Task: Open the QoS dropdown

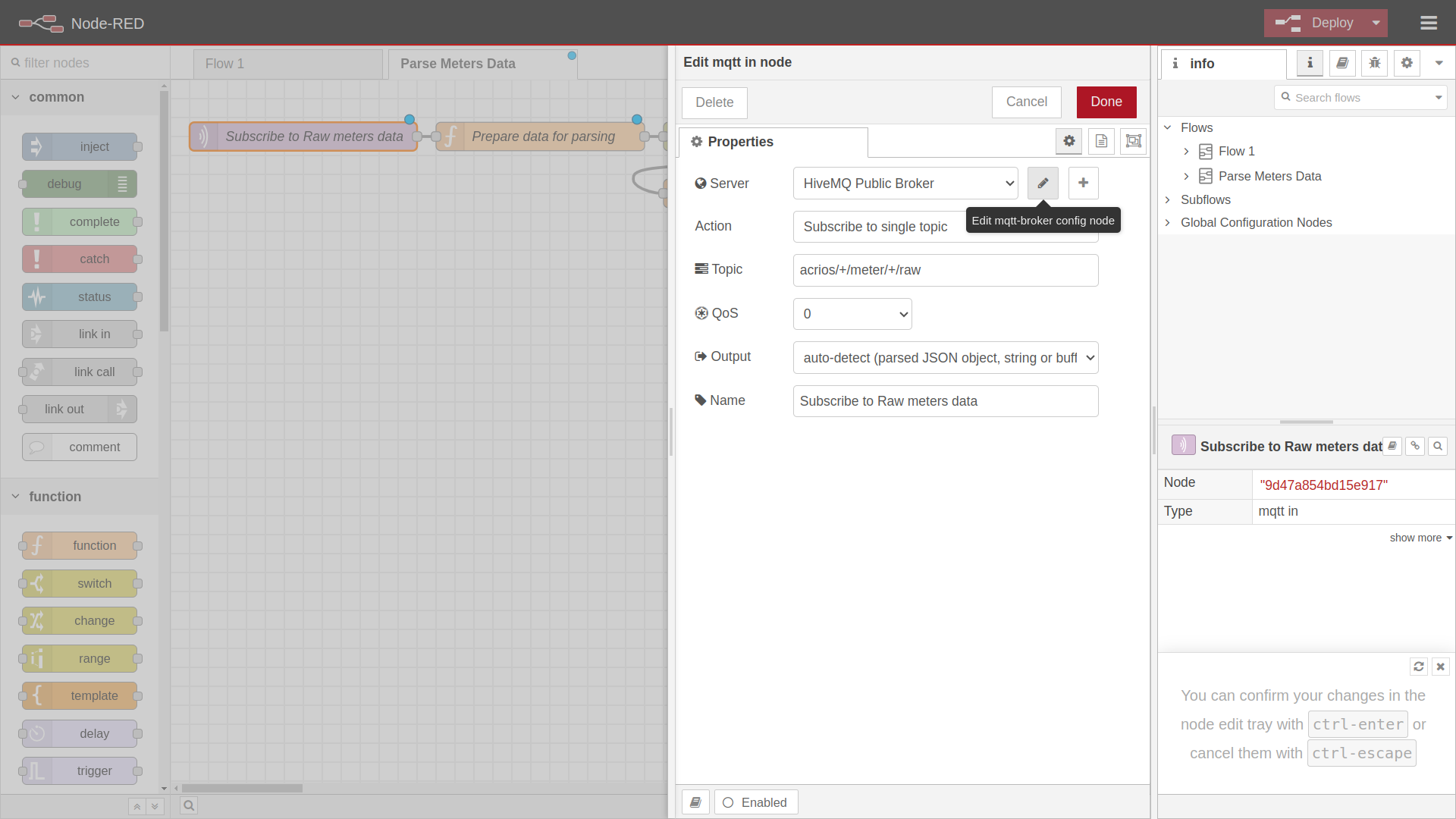Action: coord(852,313)
